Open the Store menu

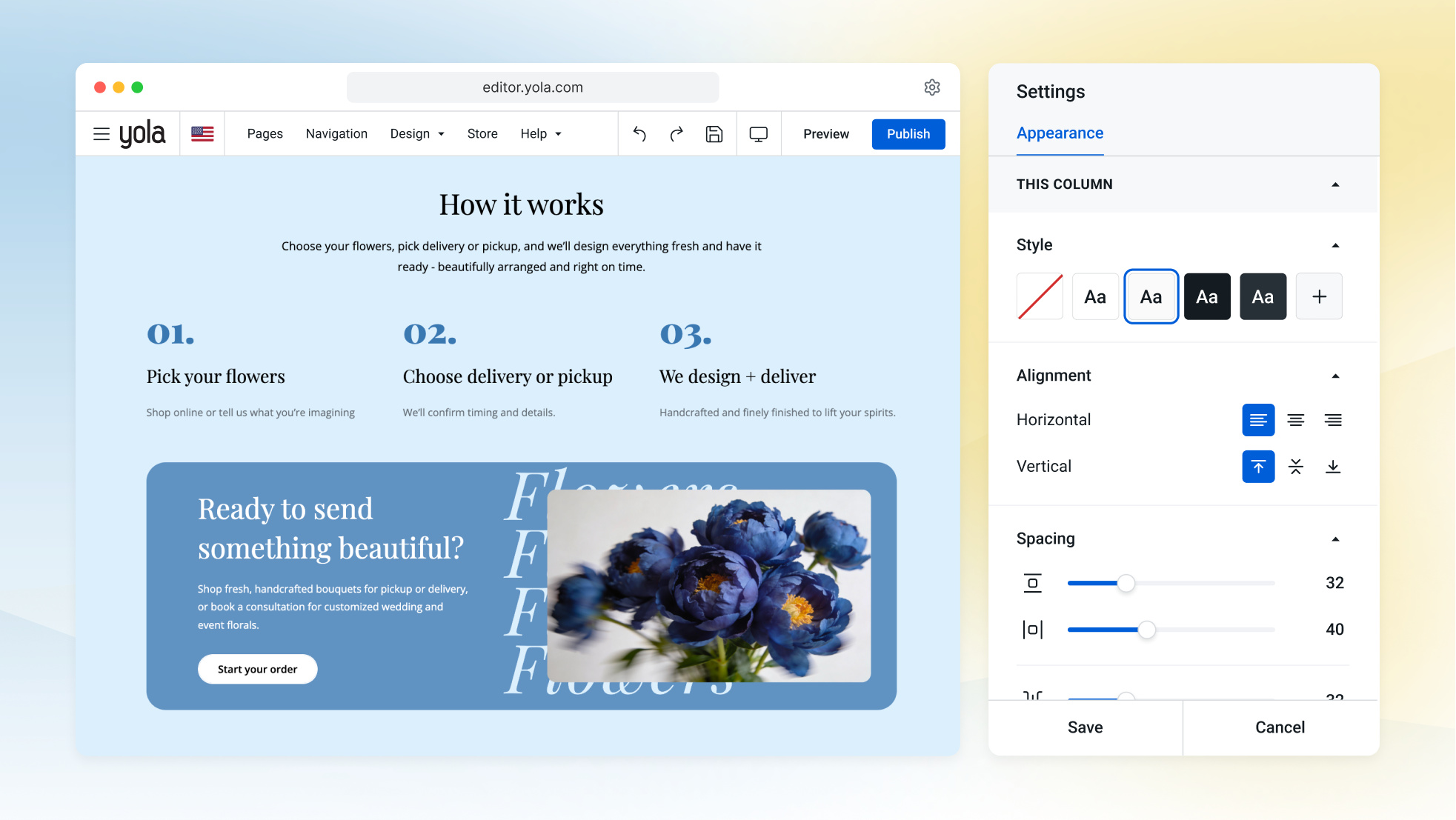(482, 134)
